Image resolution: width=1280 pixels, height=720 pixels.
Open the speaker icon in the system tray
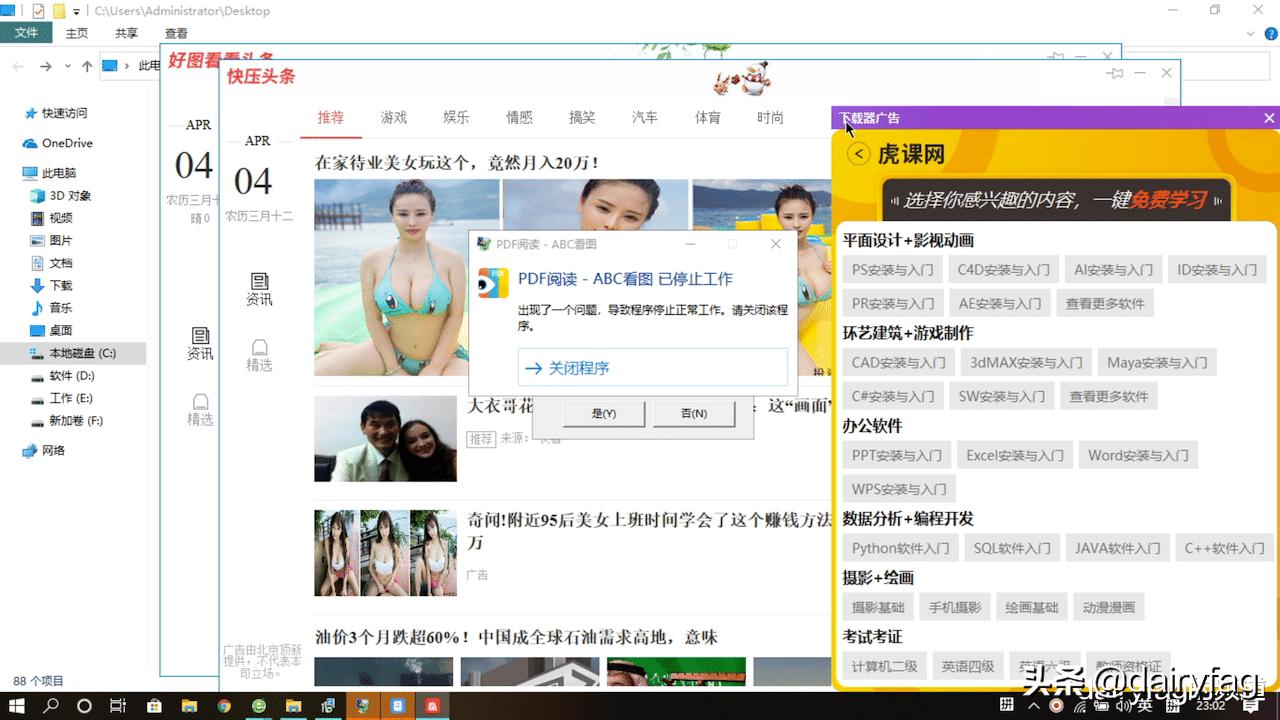coord(1123,706)
